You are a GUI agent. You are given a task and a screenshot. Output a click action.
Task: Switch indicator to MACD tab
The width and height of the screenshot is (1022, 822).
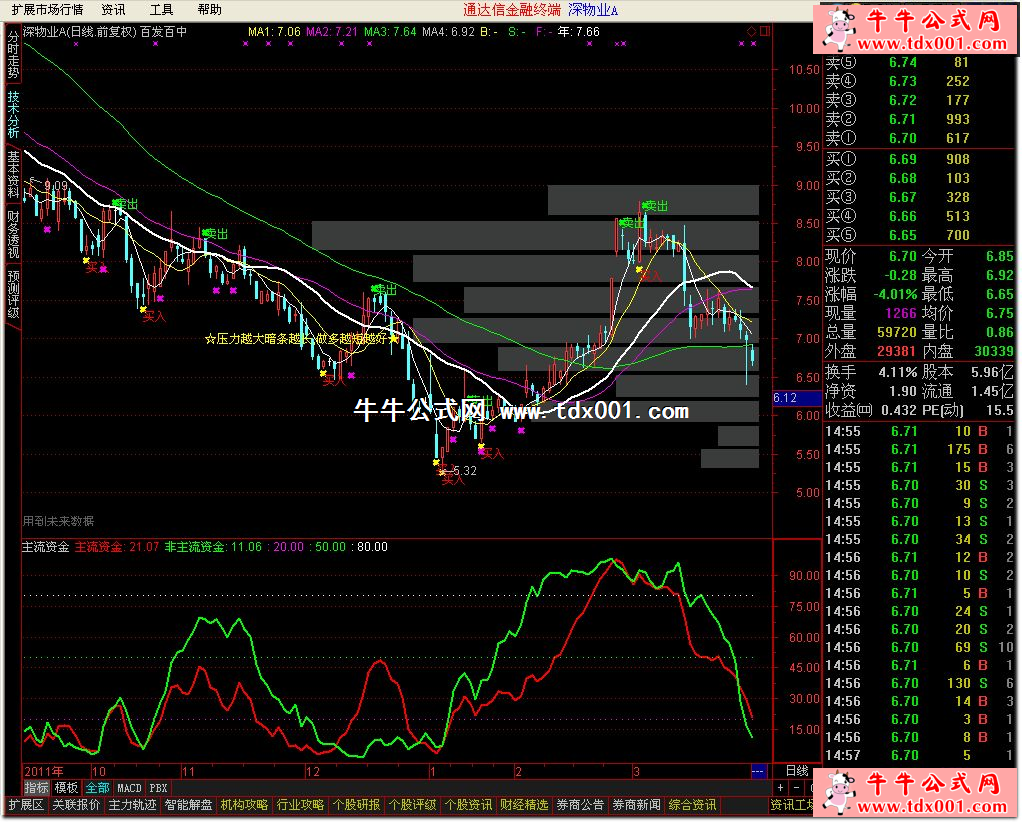tap(129, 788)
